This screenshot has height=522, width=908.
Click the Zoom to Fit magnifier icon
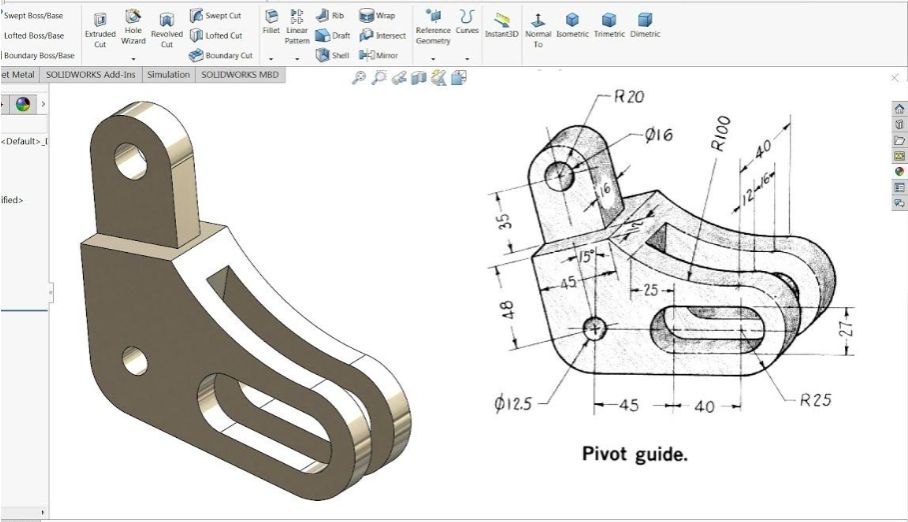click(x=359, y=78)
